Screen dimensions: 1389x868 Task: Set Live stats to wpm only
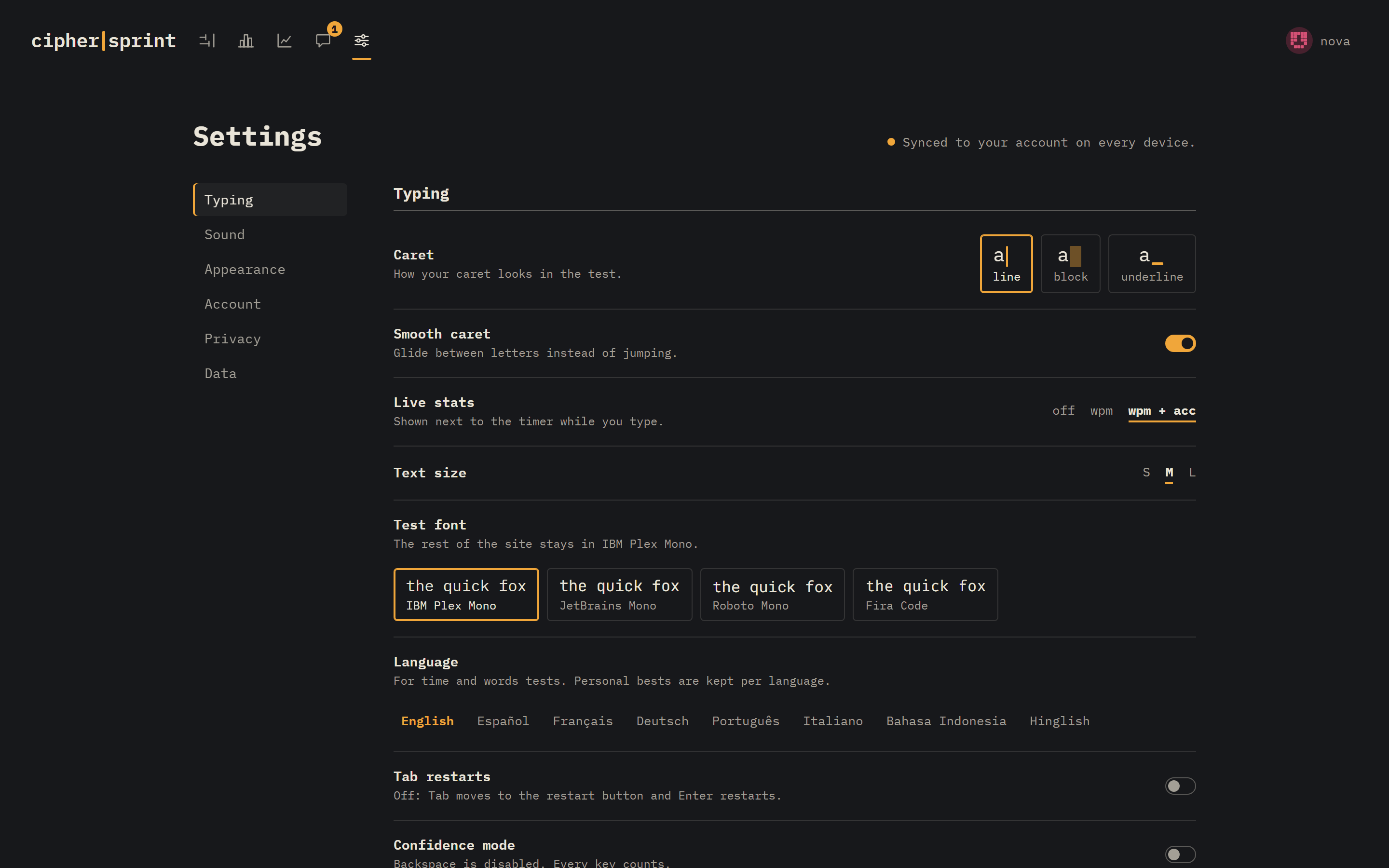1102,410
